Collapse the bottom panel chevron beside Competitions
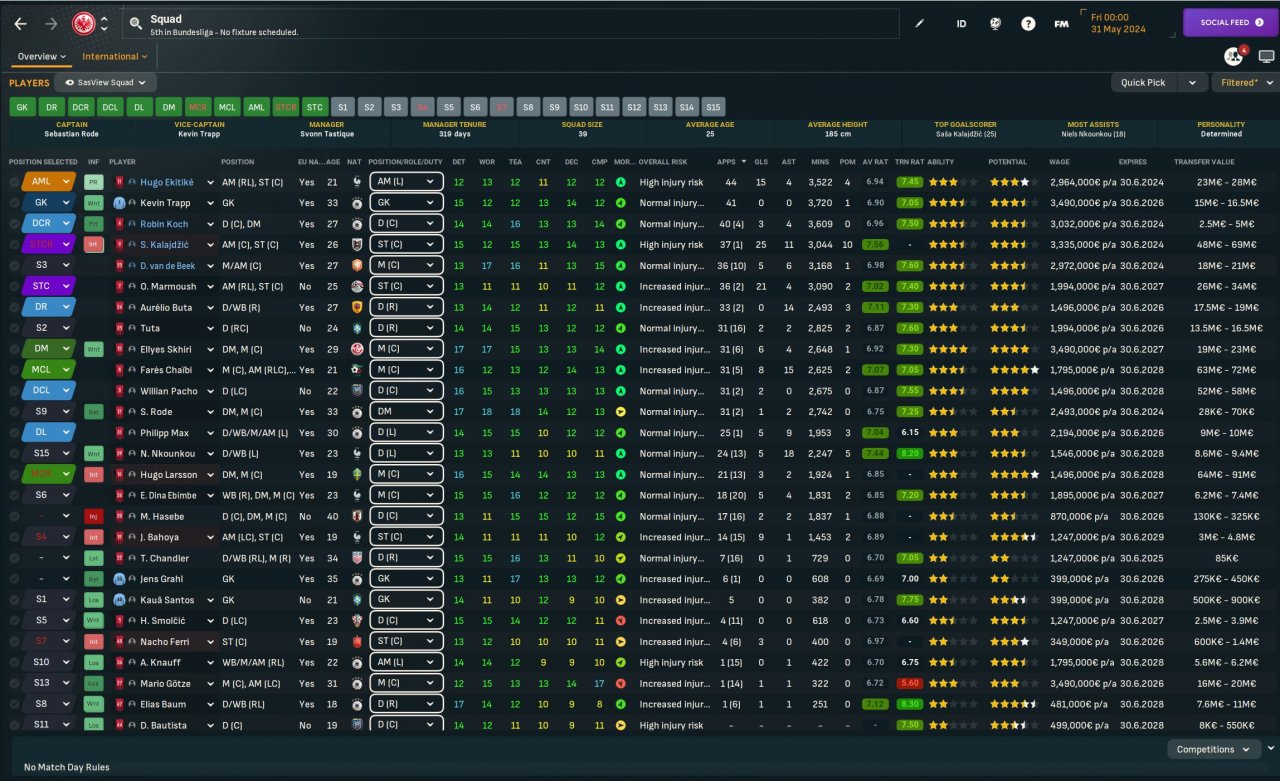This screenshot has height=781, width=1280. point(1271,748)
